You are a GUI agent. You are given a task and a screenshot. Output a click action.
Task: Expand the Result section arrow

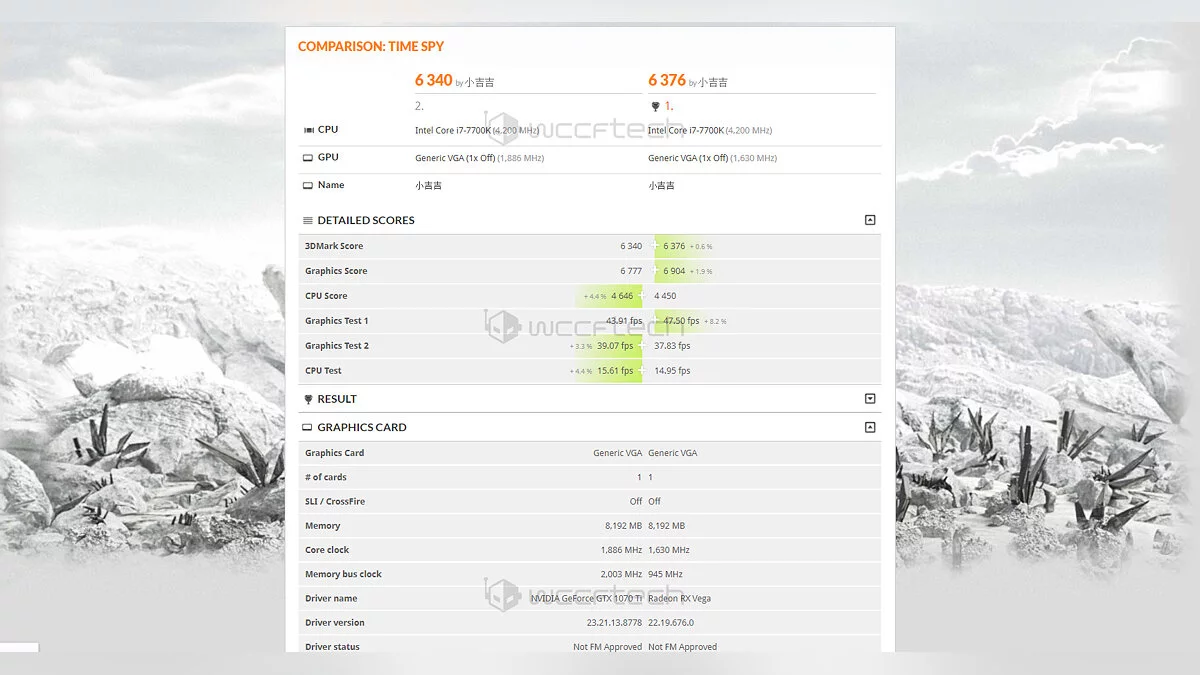click(870, 399)
